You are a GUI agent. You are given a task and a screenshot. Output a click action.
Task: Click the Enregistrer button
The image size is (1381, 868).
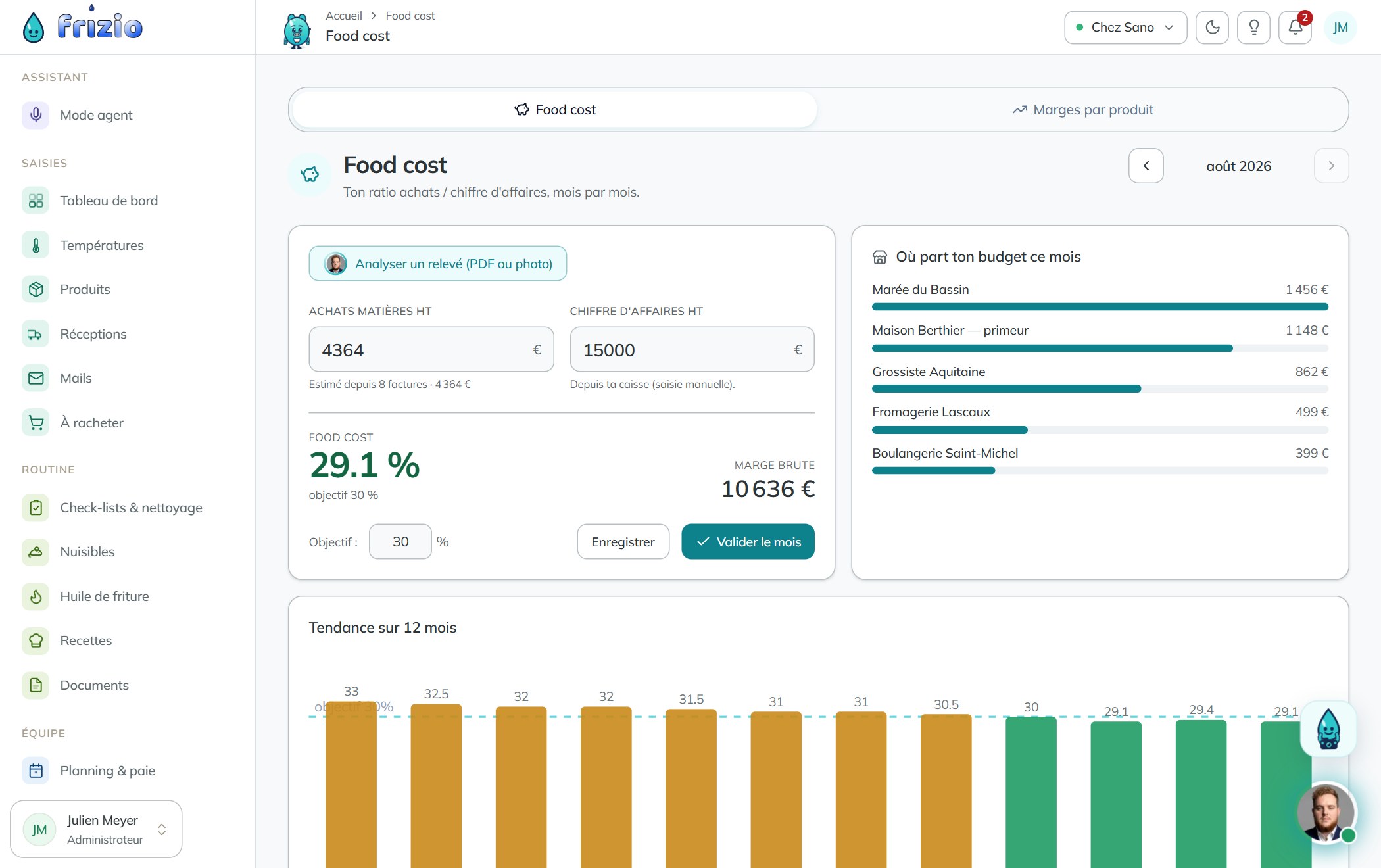tap(623, 542)
